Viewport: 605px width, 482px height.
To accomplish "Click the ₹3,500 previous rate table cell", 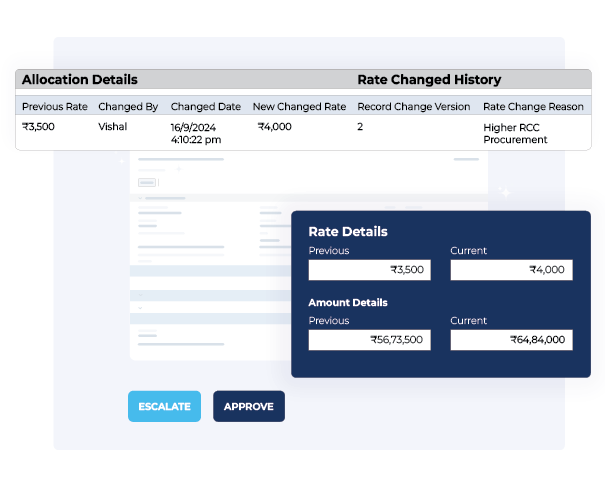I will pyautogui.click(x=39, y=127).
